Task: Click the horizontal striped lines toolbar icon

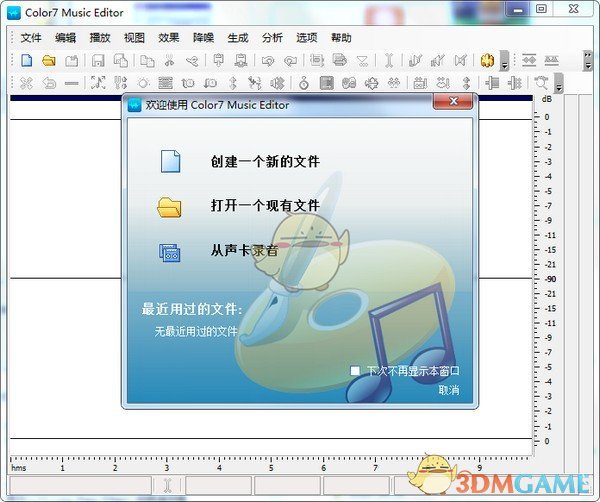Action: click(x=165, y=83)
